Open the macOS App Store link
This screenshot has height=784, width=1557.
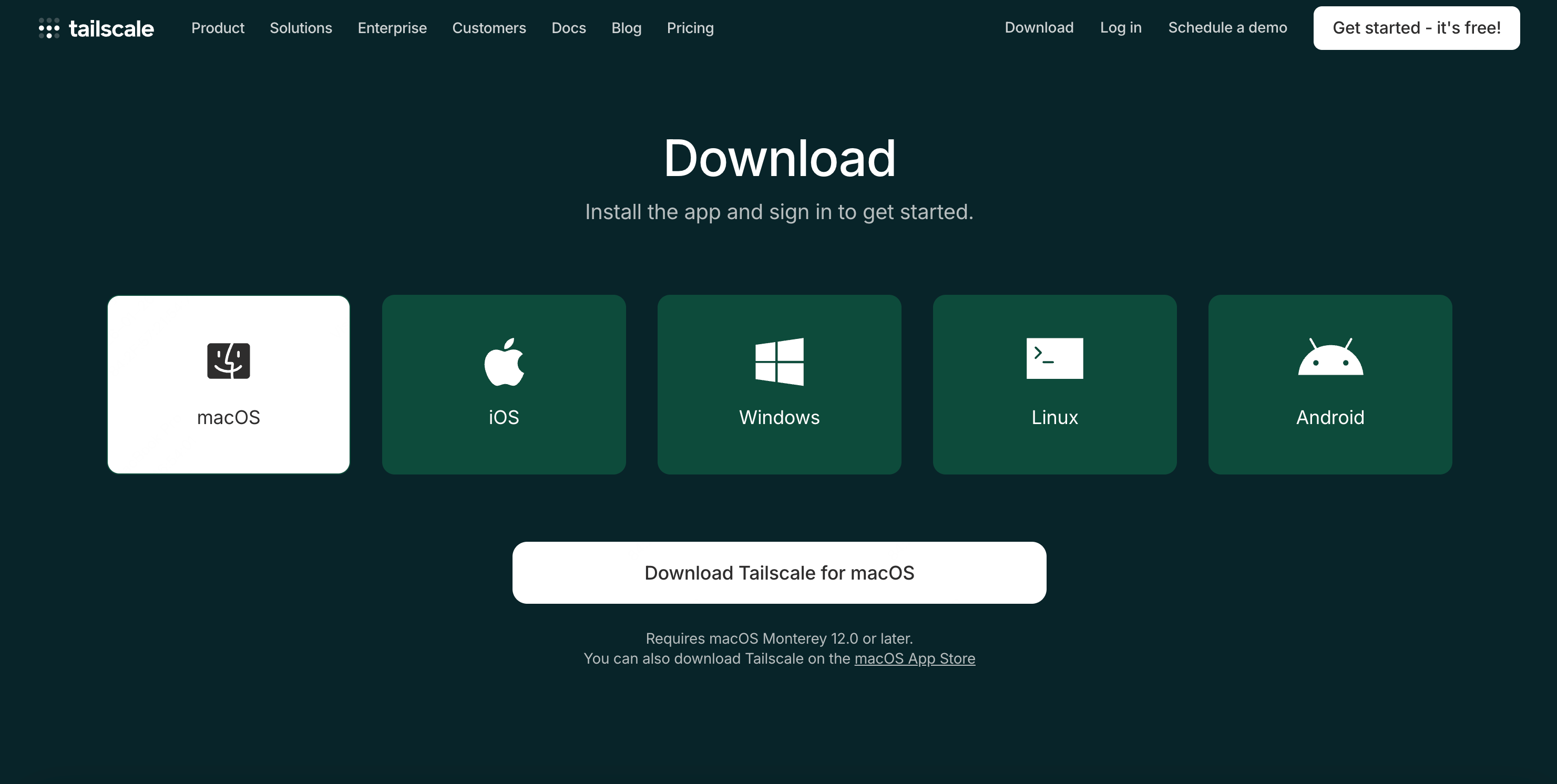[x=915, y=658]
